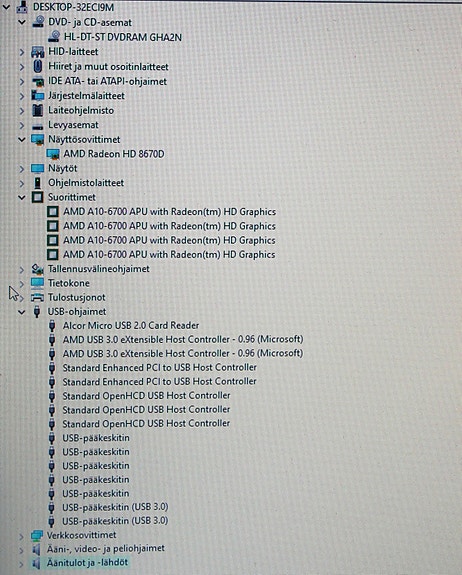Select the first AMD A10-6700 APU entry

click(x=169, y=212)
